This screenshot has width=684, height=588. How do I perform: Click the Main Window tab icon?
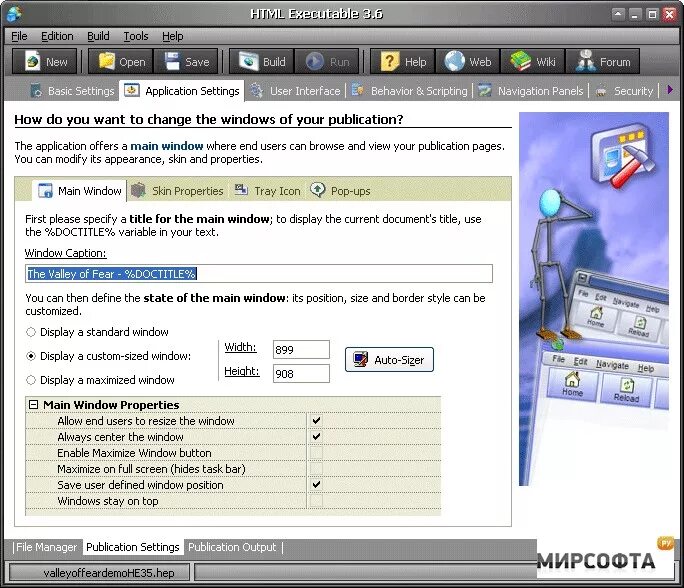45,191
